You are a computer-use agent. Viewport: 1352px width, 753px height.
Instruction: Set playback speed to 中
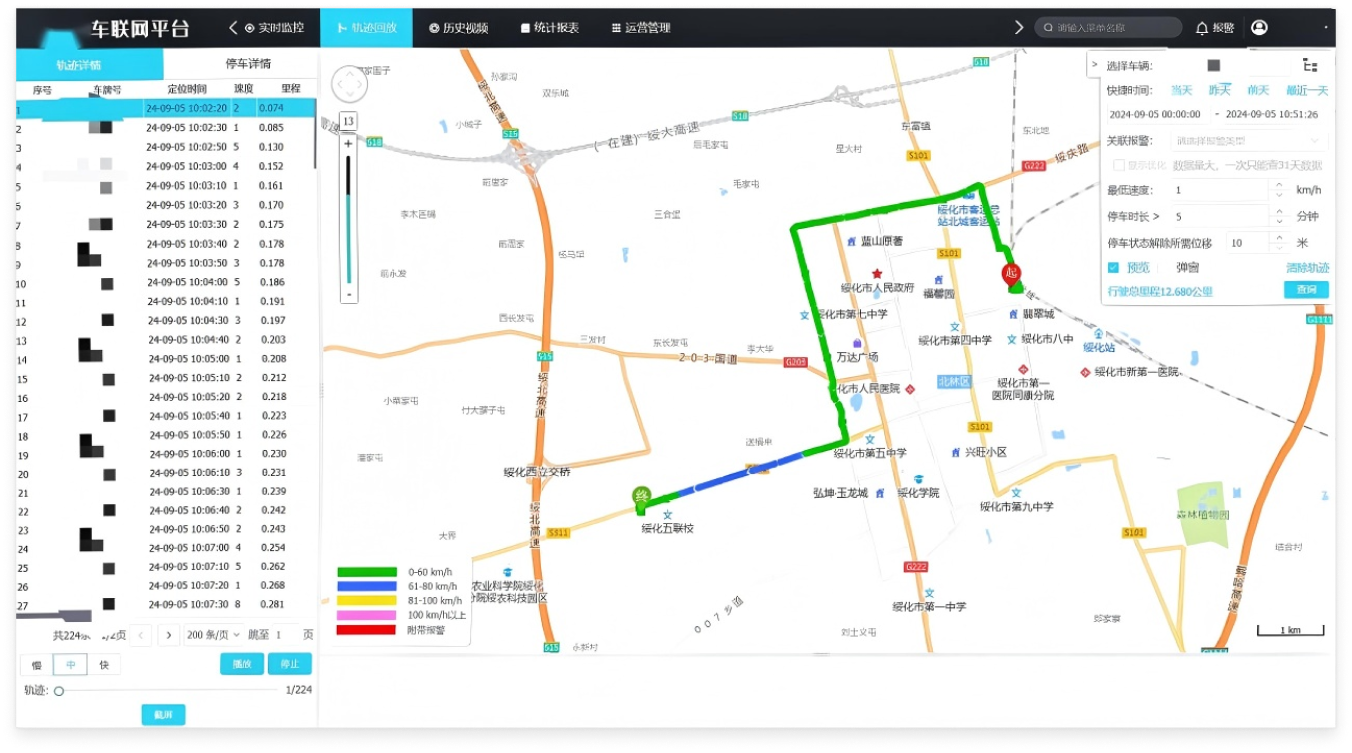click(71, 665)
